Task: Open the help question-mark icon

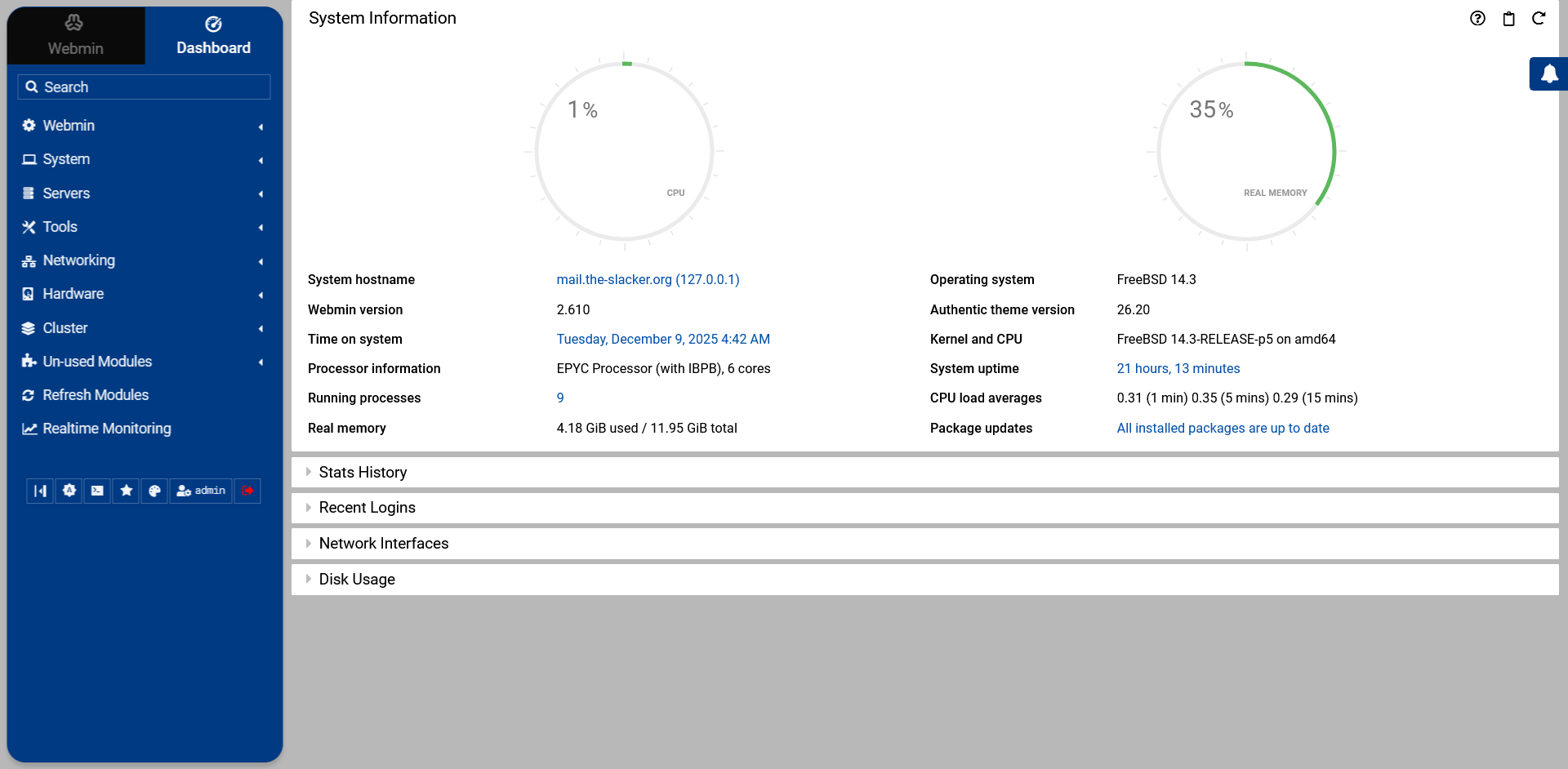Action: click(x=1477, y=18)
